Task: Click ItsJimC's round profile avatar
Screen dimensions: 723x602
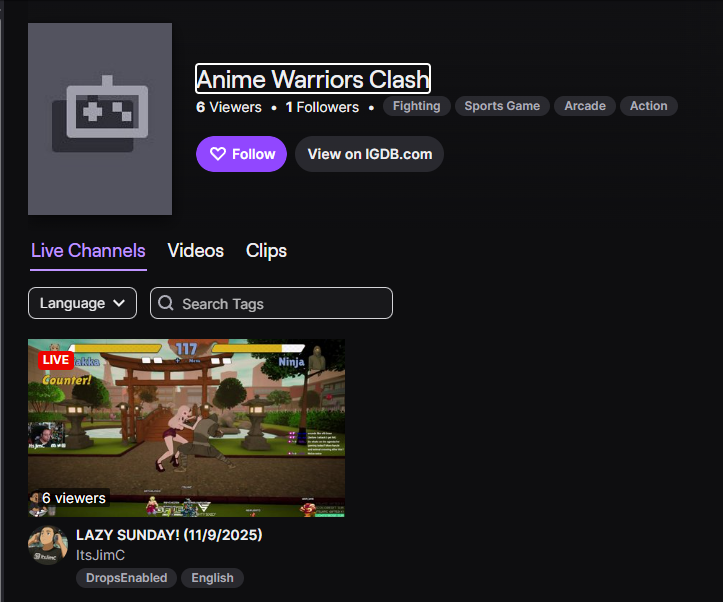Action: pos(48,545)
